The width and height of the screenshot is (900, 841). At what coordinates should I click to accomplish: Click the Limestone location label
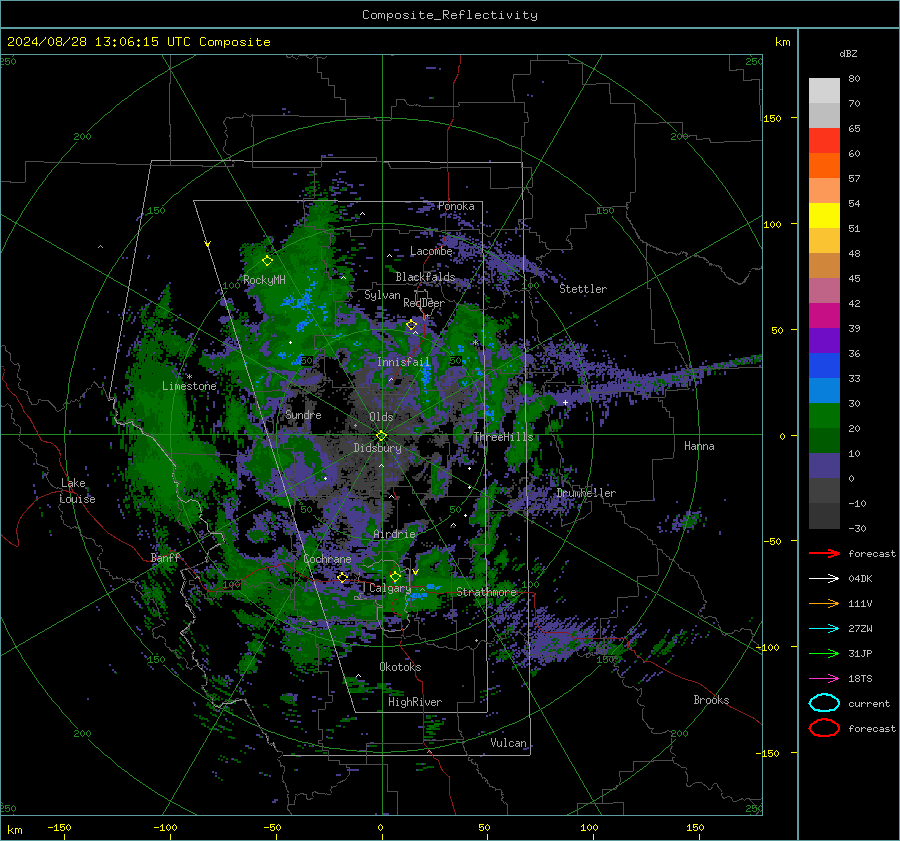tap(189, 386)
